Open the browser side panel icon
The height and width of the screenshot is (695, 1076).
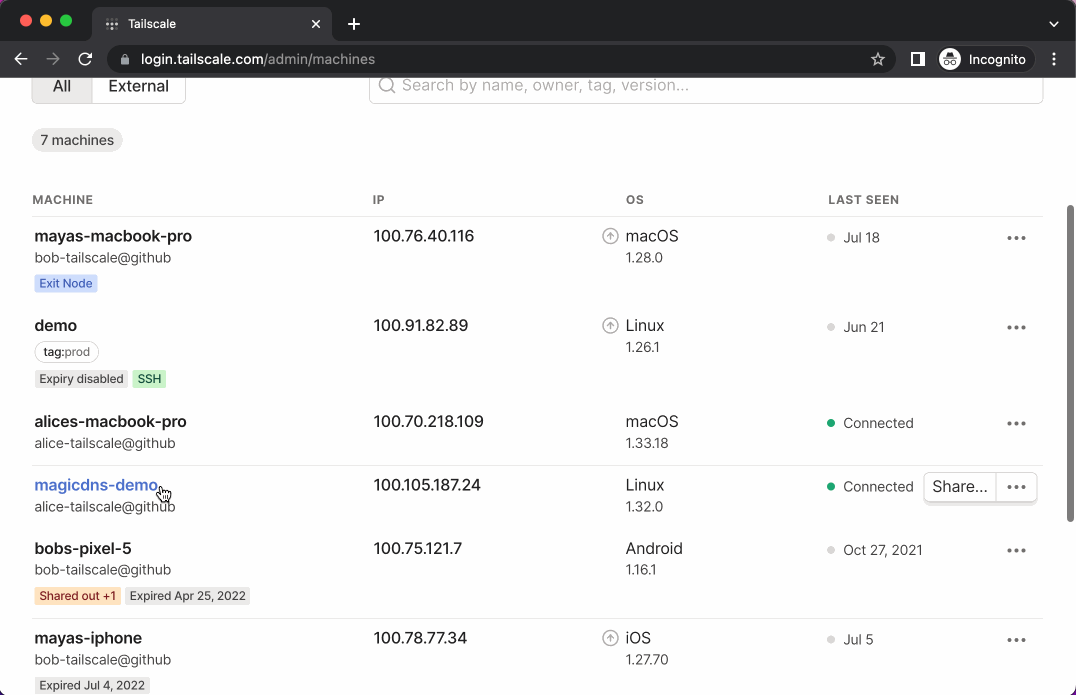coord(917,59)
